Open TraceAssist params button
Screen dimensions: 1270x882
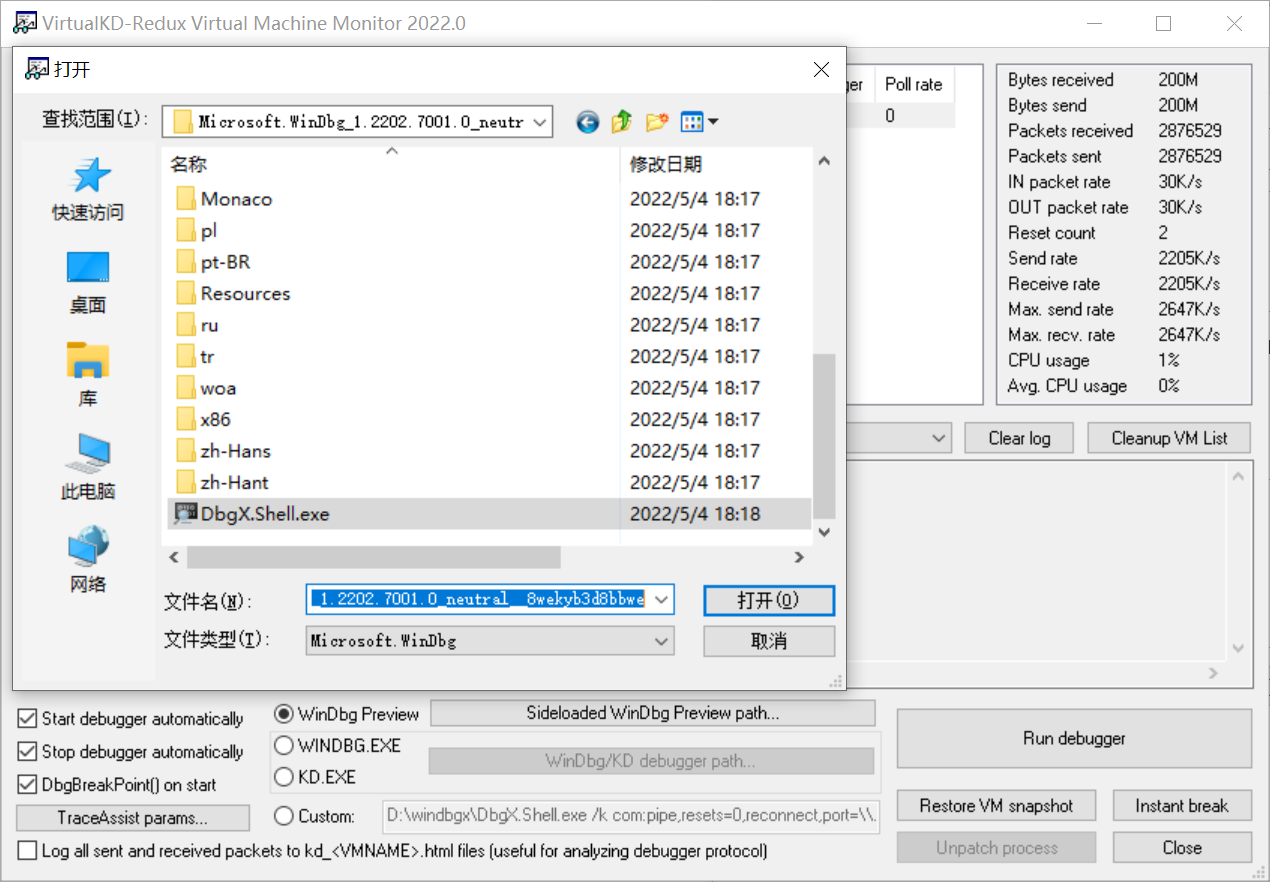coord(133,818)
